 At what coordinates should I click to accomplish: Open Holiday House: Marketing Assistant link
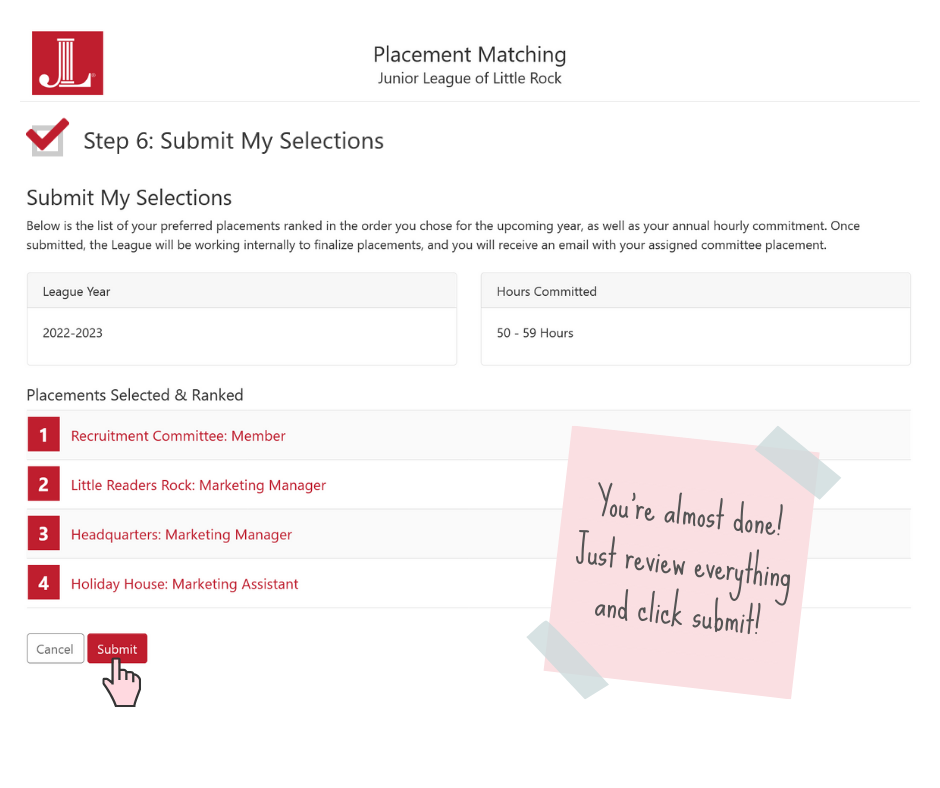pos(184,584)
